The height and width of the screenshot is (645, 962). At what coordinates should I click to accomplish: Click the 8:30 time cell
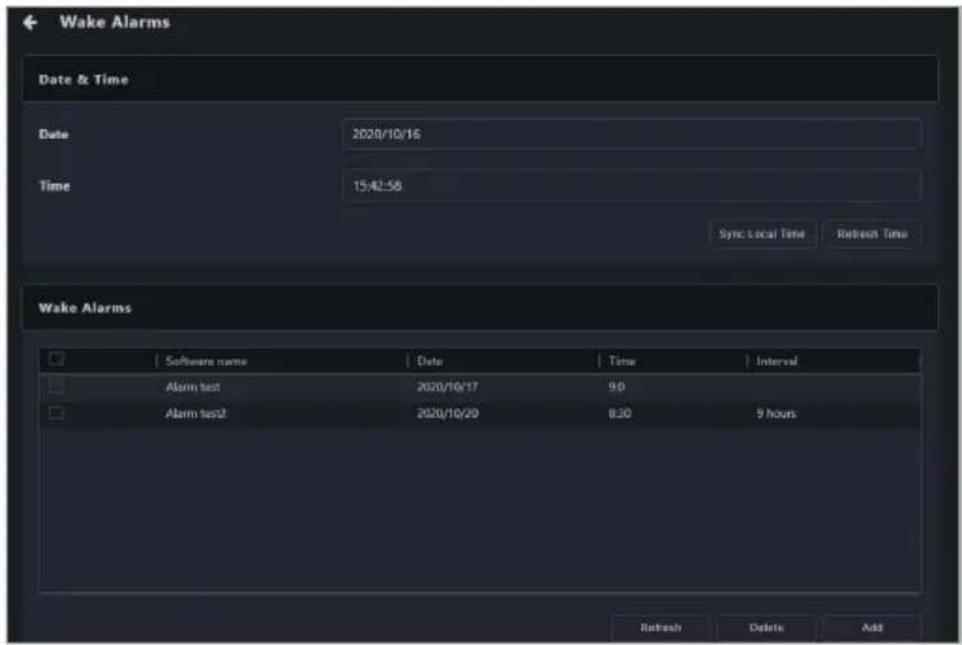tap(620, 413)
